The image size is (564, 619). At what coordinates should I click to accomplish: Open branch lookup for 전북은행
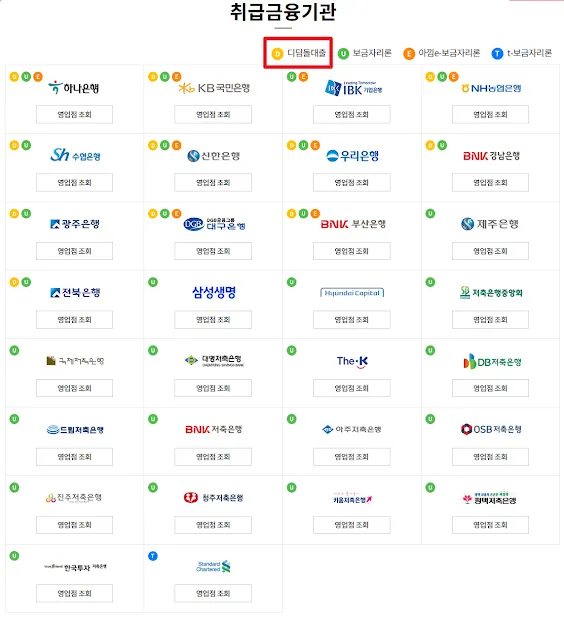tap(75, 320)
